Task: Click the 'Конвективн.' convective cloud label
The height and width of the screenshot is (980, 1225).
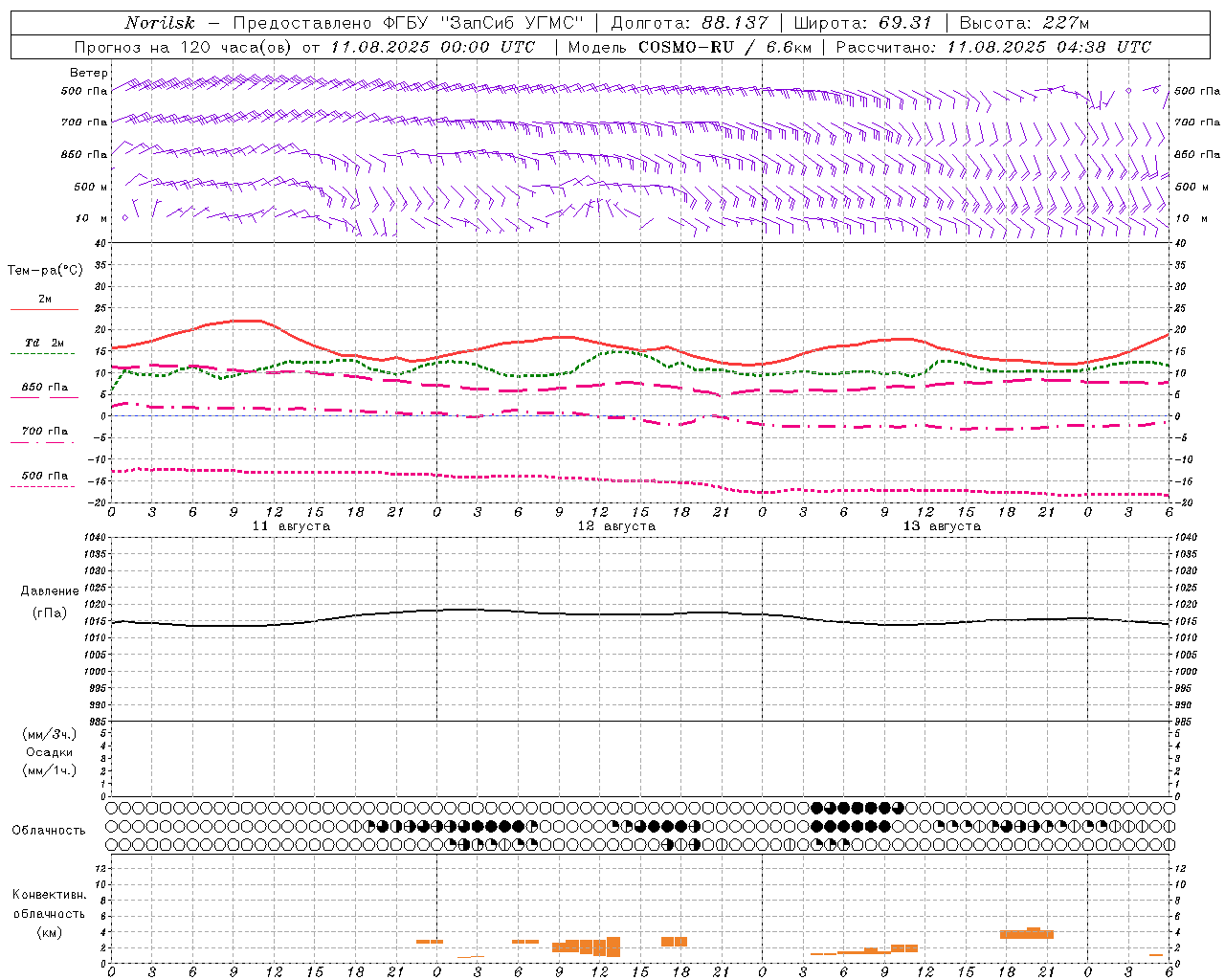Action: click(x=49, y=895)
